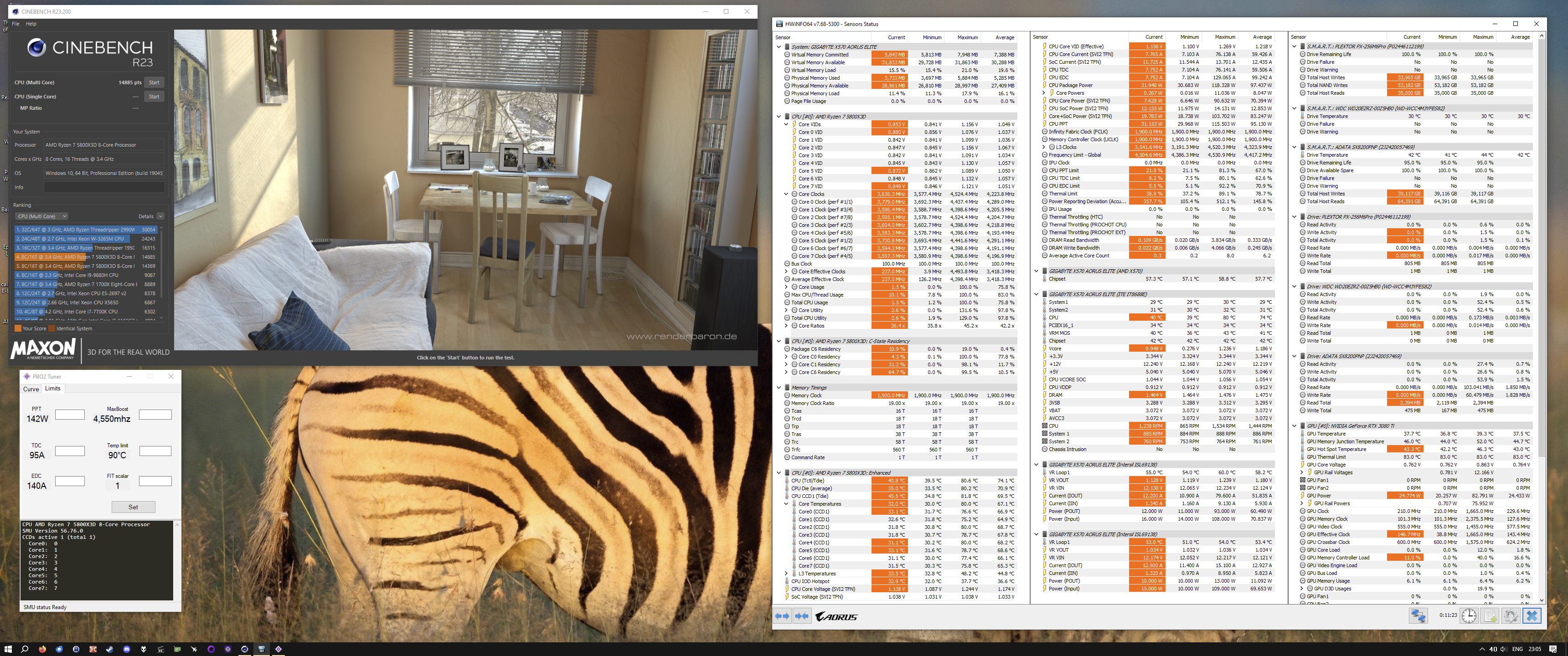The height and width of the screenshot is (656, 1568).
Task: Click HWiNFO shrink columns arrows icon
Action: click(802, 616)
